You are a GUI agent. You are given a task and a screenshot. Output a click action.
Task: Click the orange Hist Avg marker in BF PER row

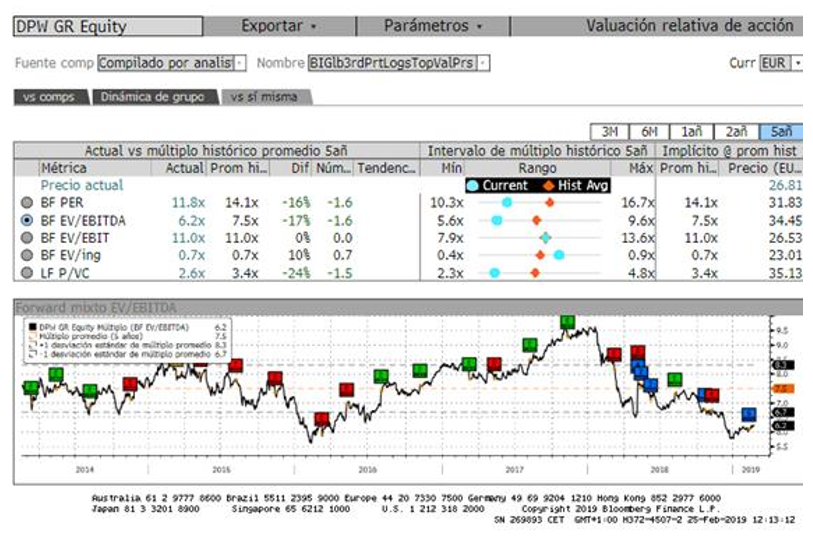click(x=550, y=203)
